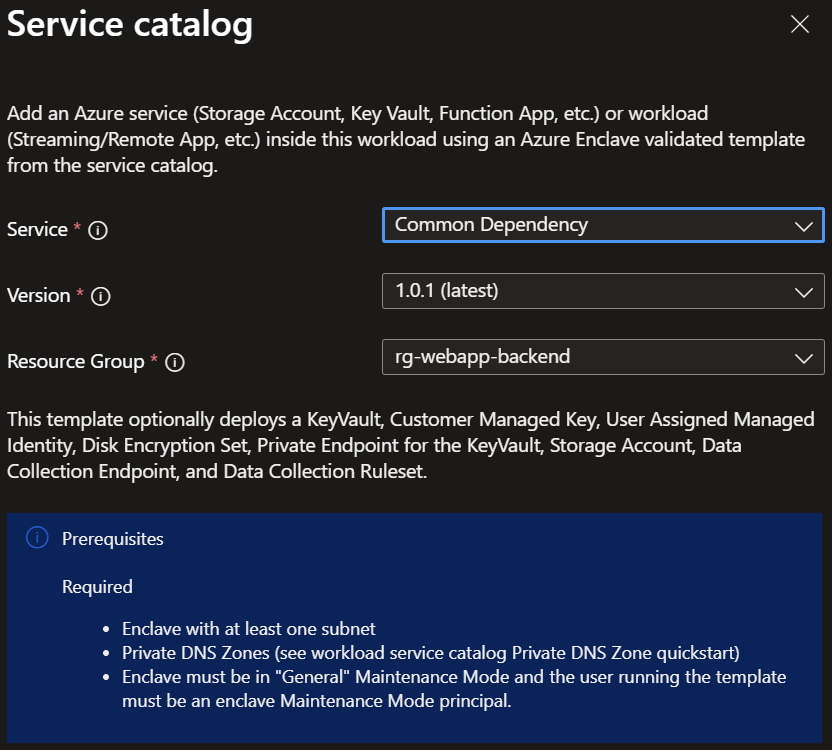Click the template description starting 'This template optionally deploys'
This screenshot has width=832, height=750.
coord(411,445)
